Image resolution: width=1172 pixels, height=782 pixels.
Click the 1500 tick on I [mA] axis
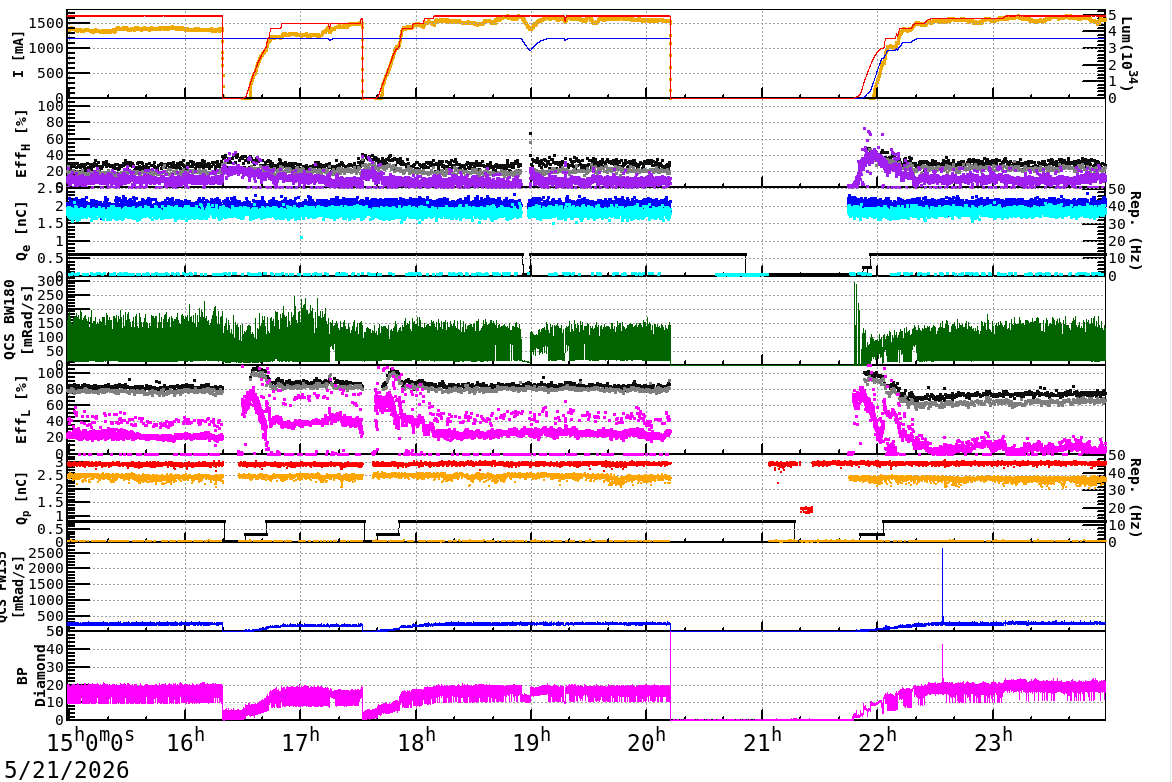[x=46, y=23]
